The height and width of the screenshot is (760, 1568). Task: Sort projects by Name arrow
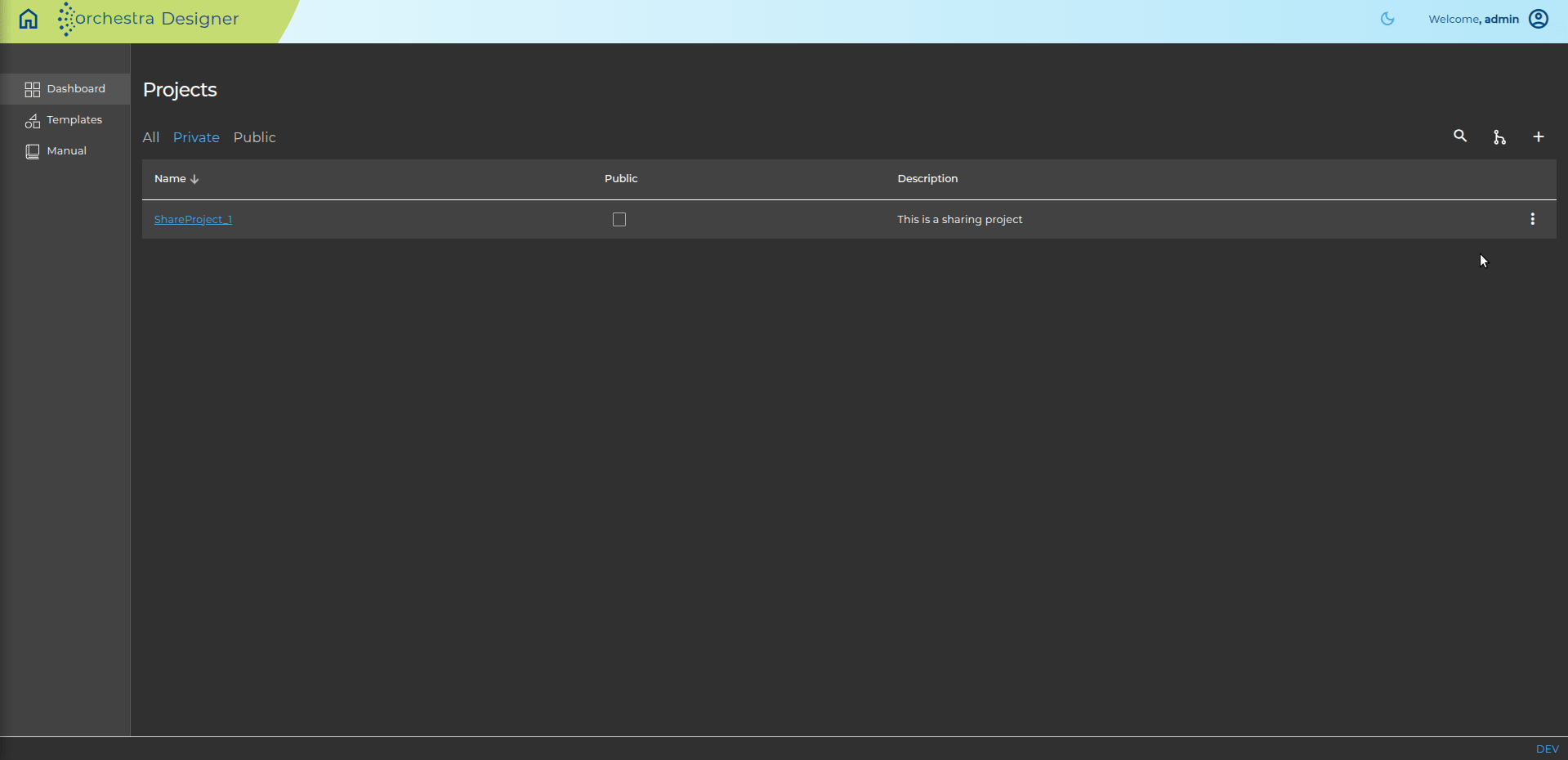[x=194, y=179]
